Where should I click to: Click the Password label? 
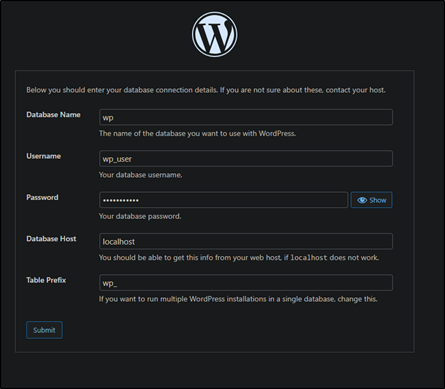(42, 197)
